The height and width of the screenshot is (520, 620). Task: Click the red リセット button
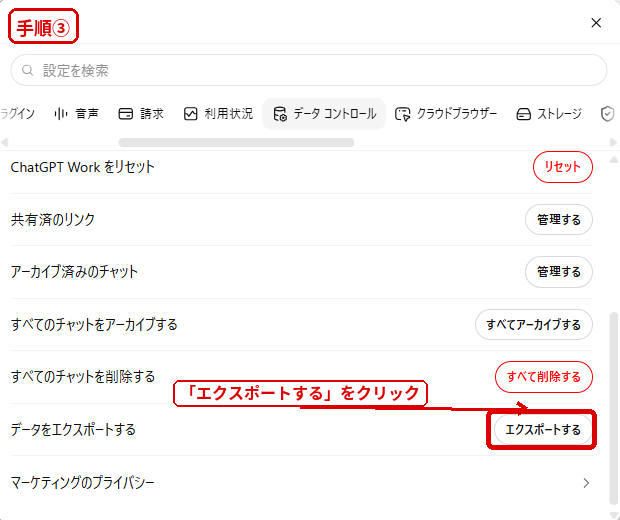(x=563, y=167)
